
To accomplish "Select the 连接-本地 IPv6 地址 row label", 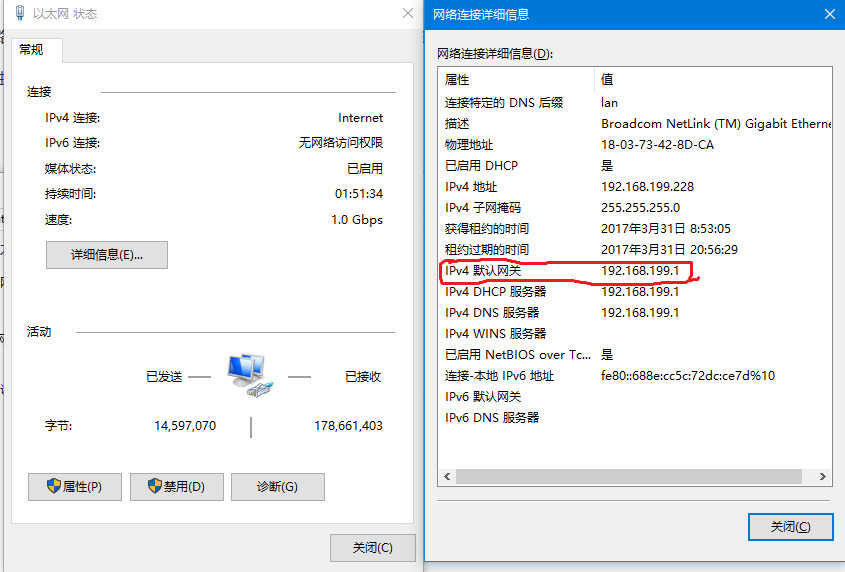I will click(x=499, y=376).
